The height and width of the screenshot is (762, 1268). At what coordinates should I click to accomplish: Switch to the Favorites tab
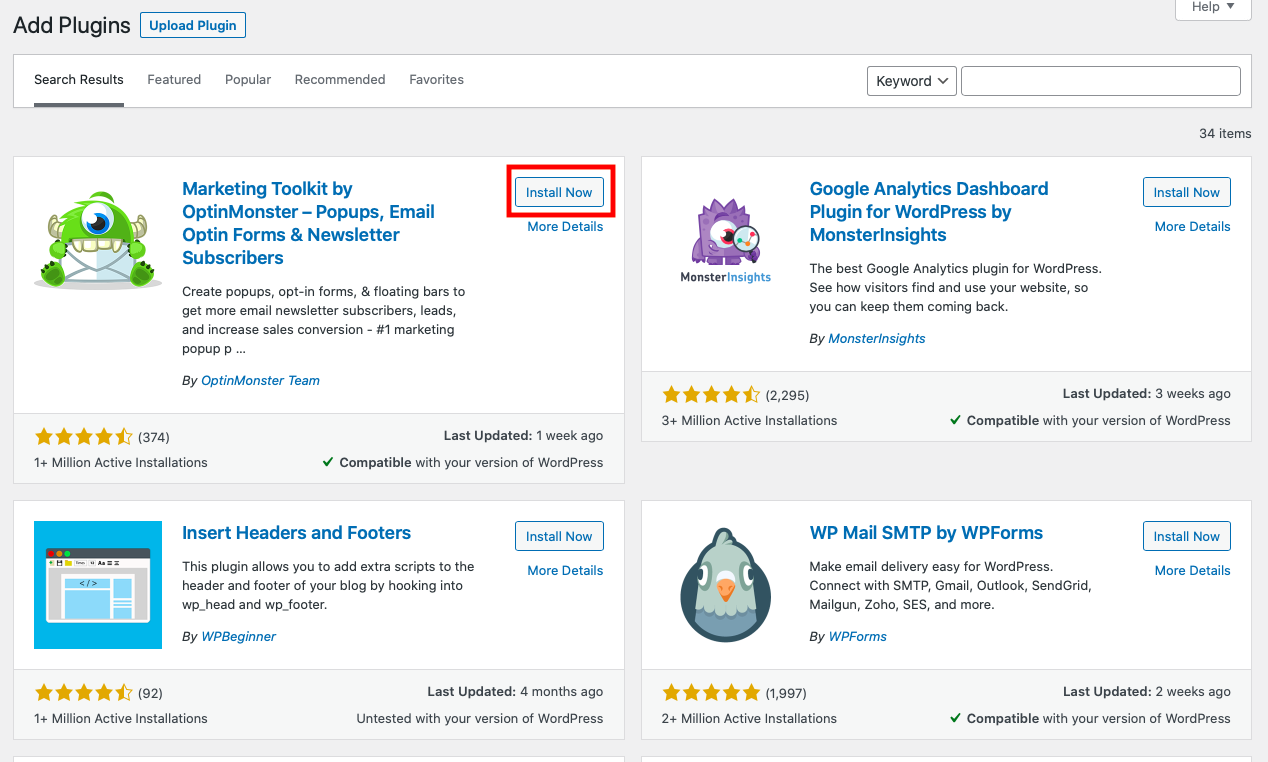coord(436,80)
